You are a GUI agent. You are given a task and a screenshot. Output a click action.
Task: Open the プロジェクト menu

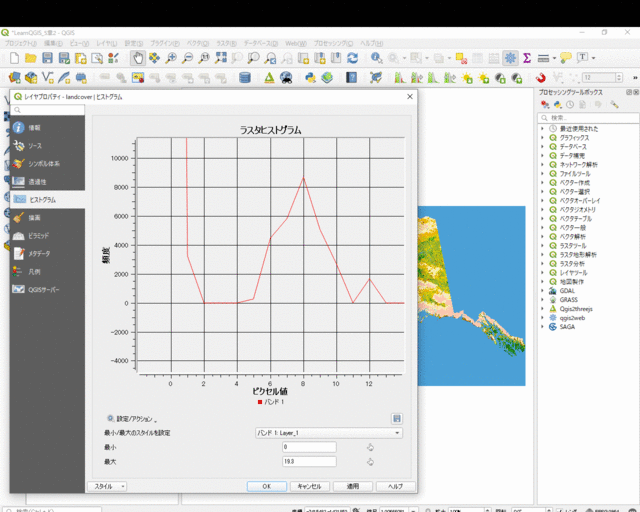[20, 43]
